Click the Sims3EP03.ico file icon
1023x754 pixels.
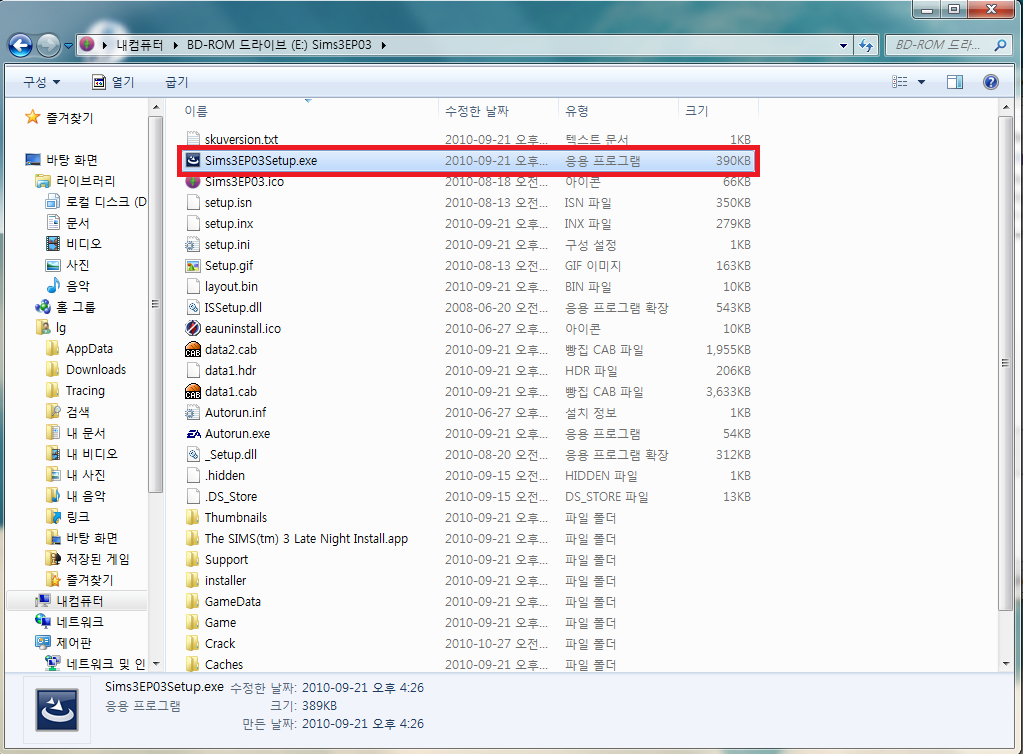pyautogui.click(x=192, y=182)
